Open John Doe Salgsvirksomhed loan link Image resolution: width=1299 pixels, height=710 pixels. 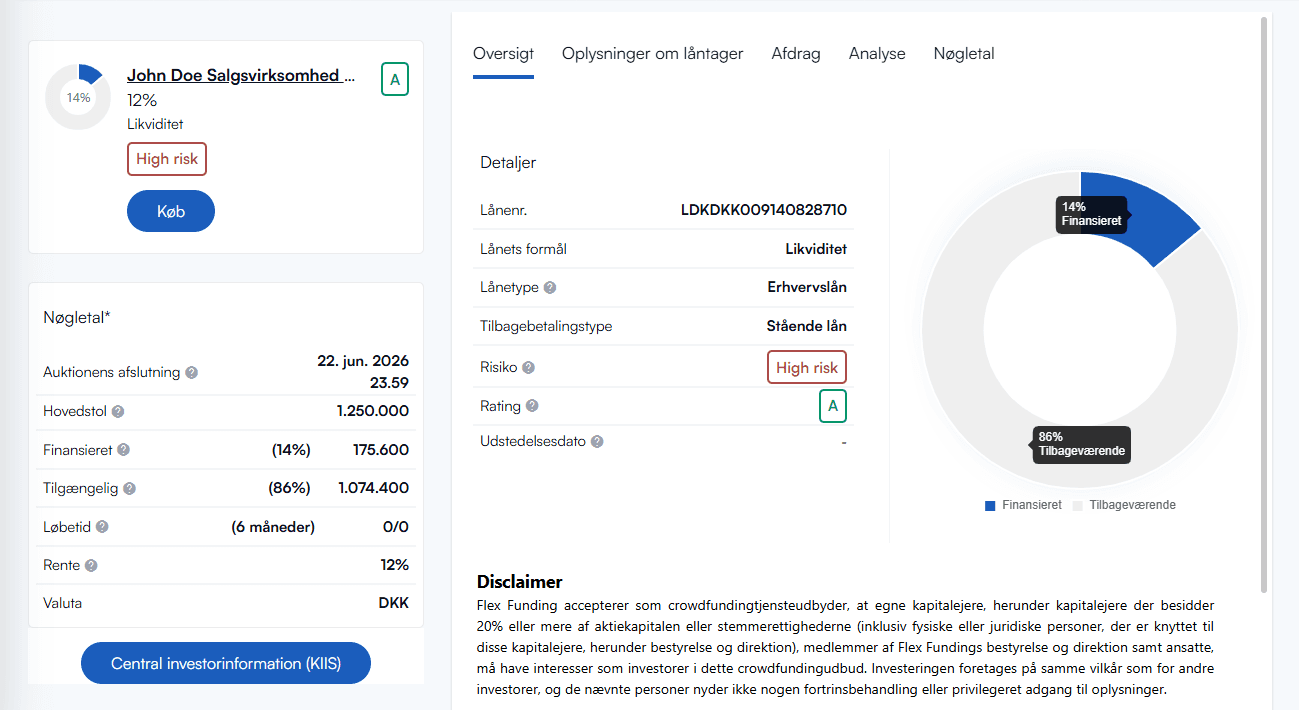(x=241, y=75)
